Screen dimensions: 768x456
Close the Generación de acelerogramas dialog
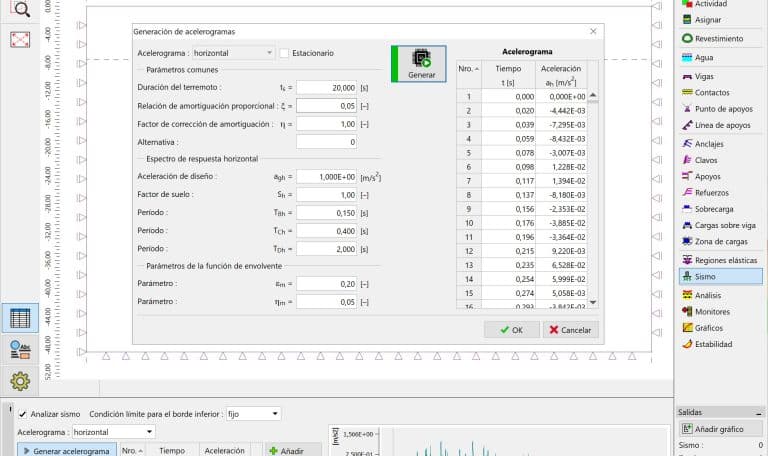593,31
